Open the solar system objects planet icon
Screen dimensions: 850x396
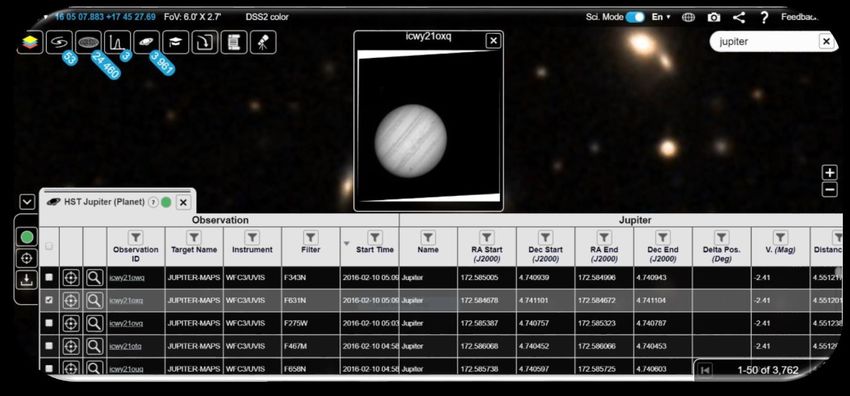coord(146,42)
